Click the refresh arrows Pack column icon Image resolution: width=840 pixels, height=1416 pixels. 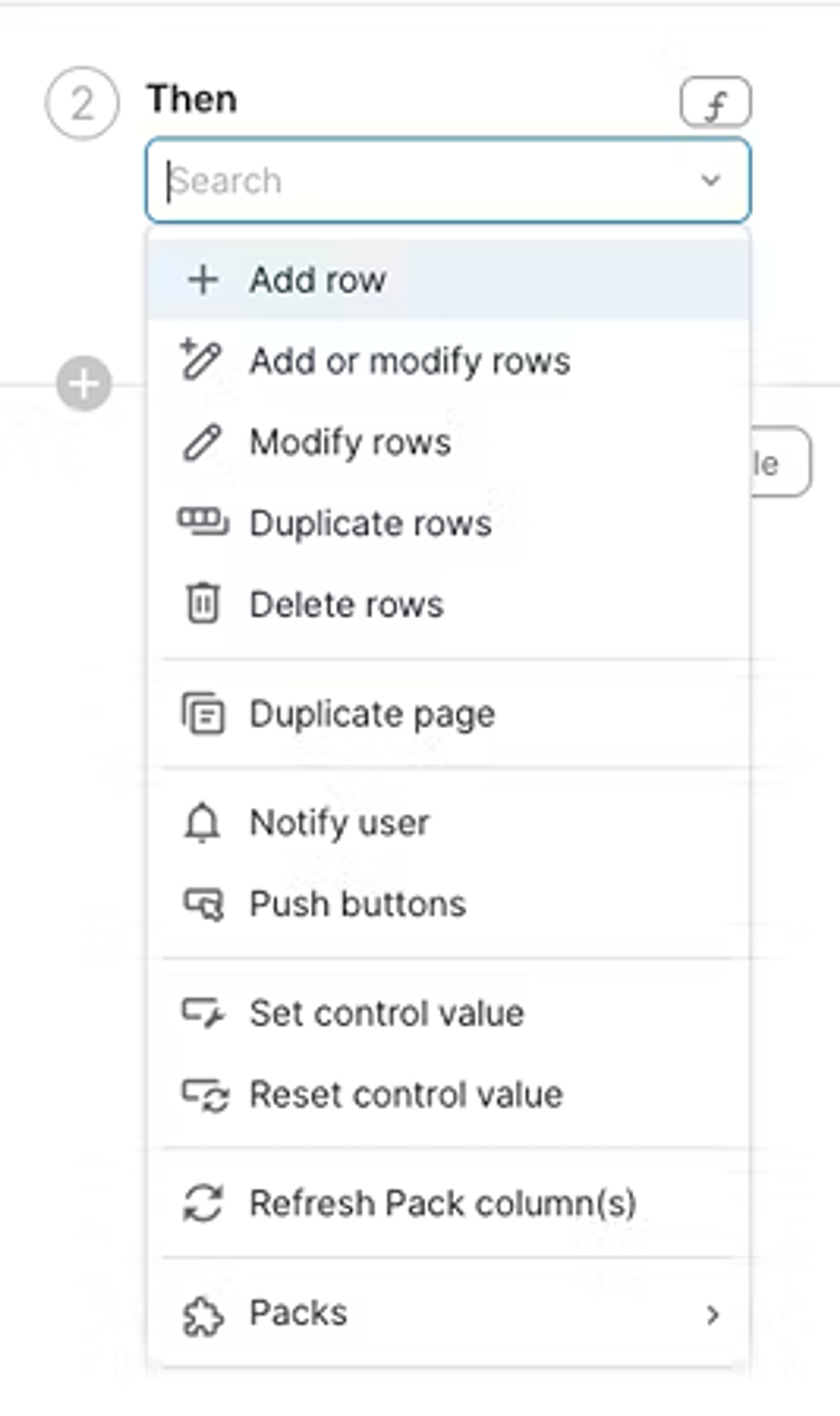(202, 1203)
